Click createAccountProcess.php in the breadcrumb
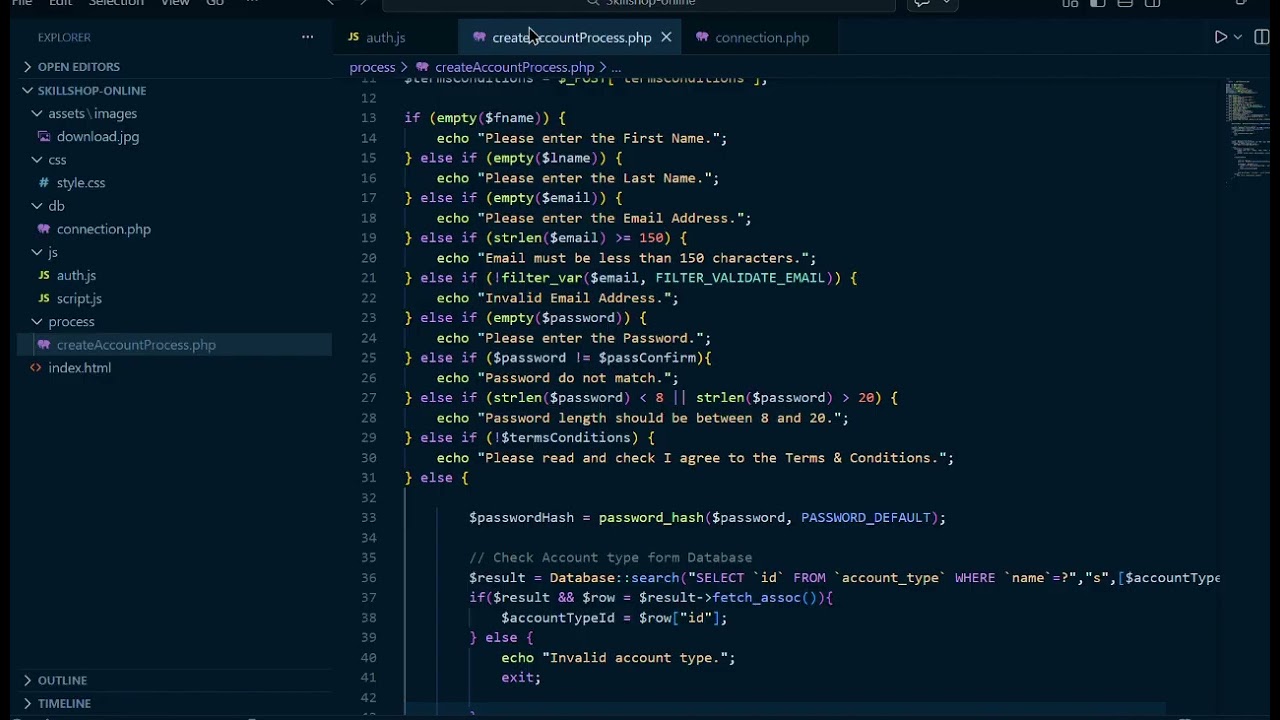 (514, 67)
